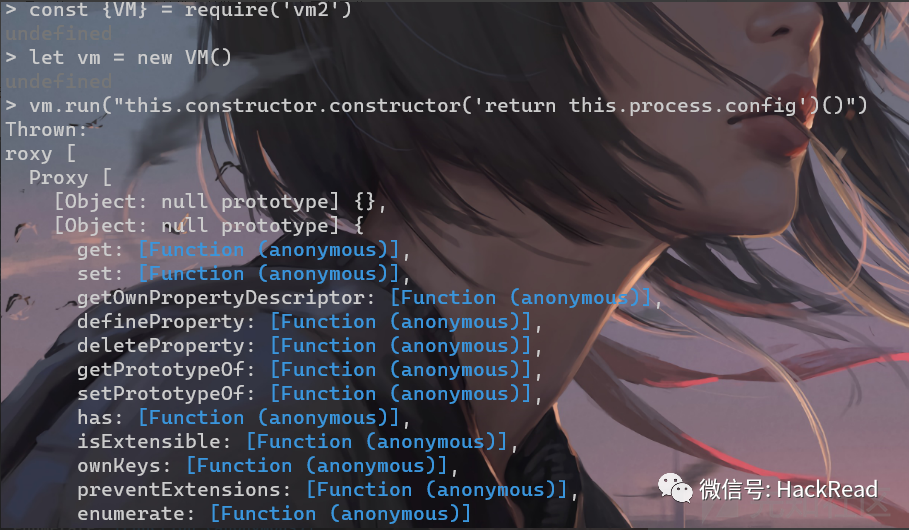Click the getPrototypeOf key text

click(166, 370)
